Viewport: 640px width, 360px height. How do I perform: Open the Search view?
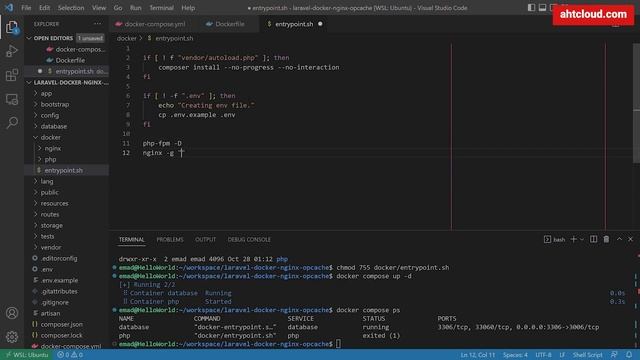[12, 122]
